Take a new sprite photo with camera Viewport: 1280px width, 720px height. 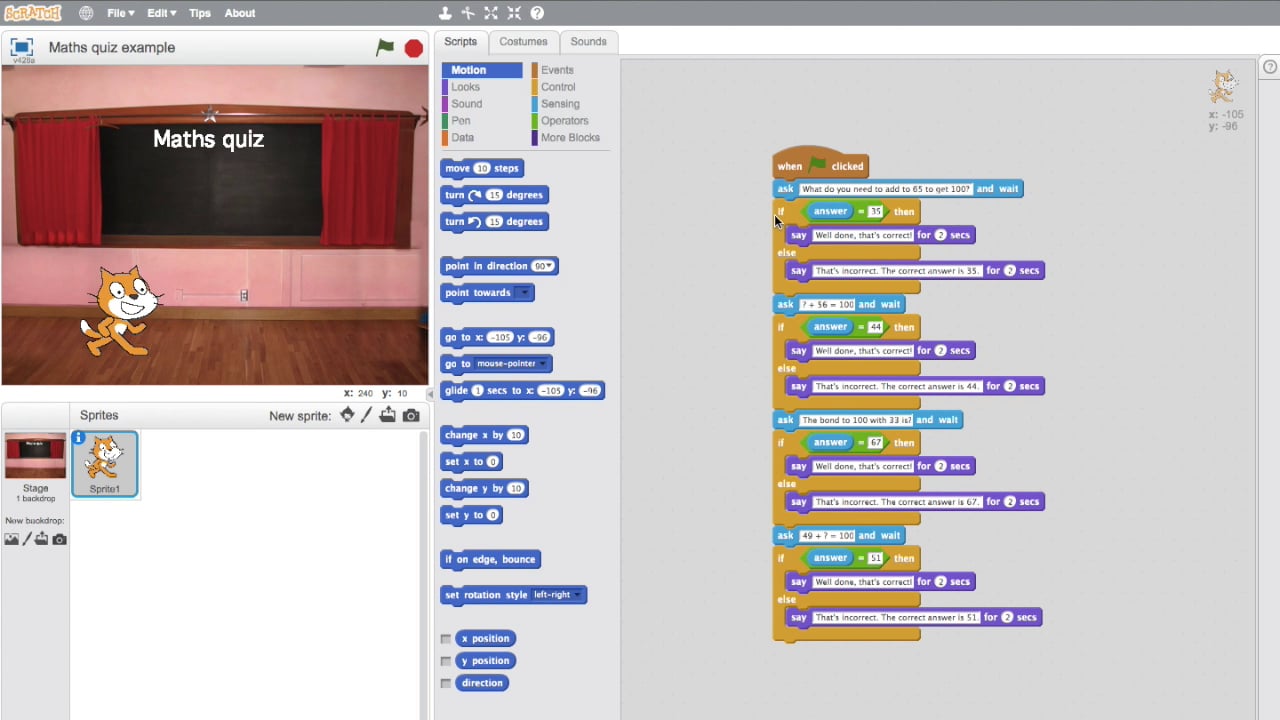pos(411,416)
